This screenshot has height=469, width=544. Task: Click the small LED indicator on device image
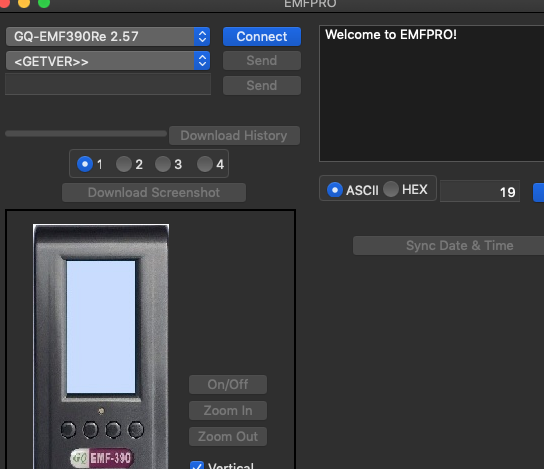(101, 411)
